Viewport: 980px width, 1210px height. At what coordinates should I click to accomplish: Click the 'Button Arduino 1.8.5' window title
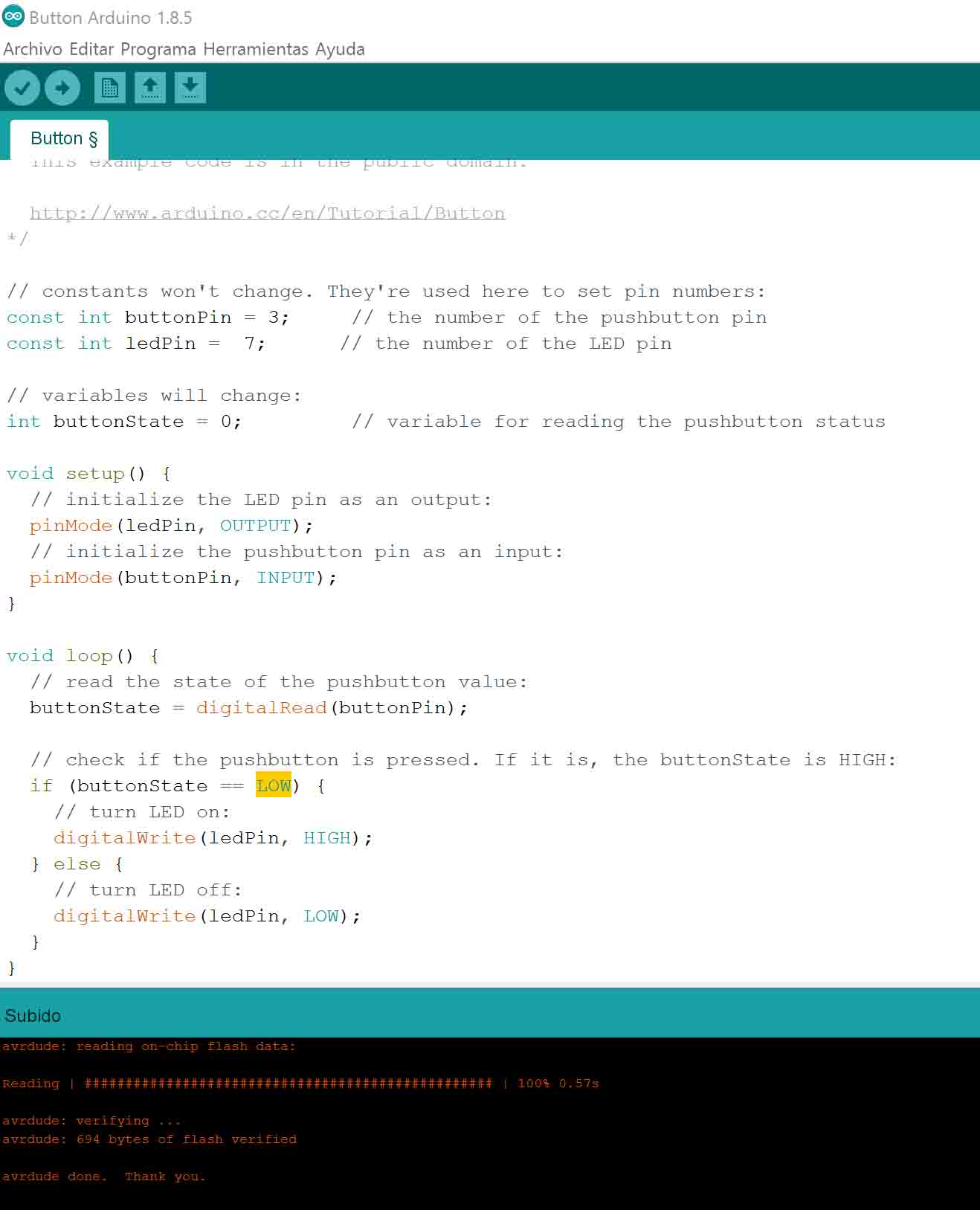pyautogui.click(x=111, y=17)
